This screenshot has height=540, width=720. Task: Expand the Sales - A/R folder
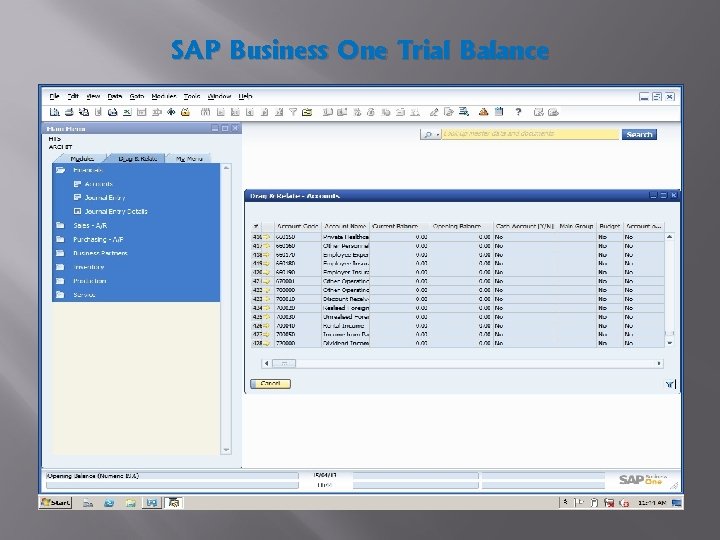tap(61, 225)
